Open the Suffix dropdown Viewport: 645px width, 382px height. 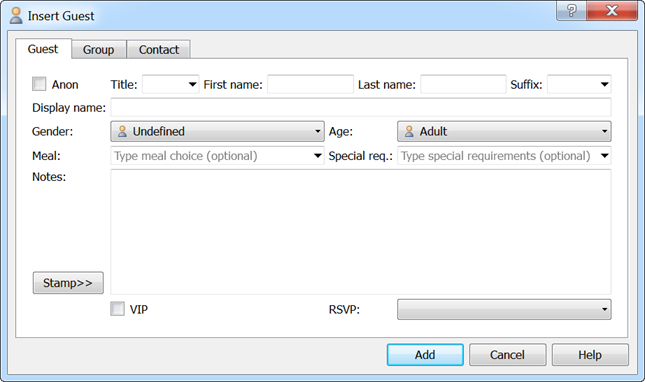tap(579, 84)
